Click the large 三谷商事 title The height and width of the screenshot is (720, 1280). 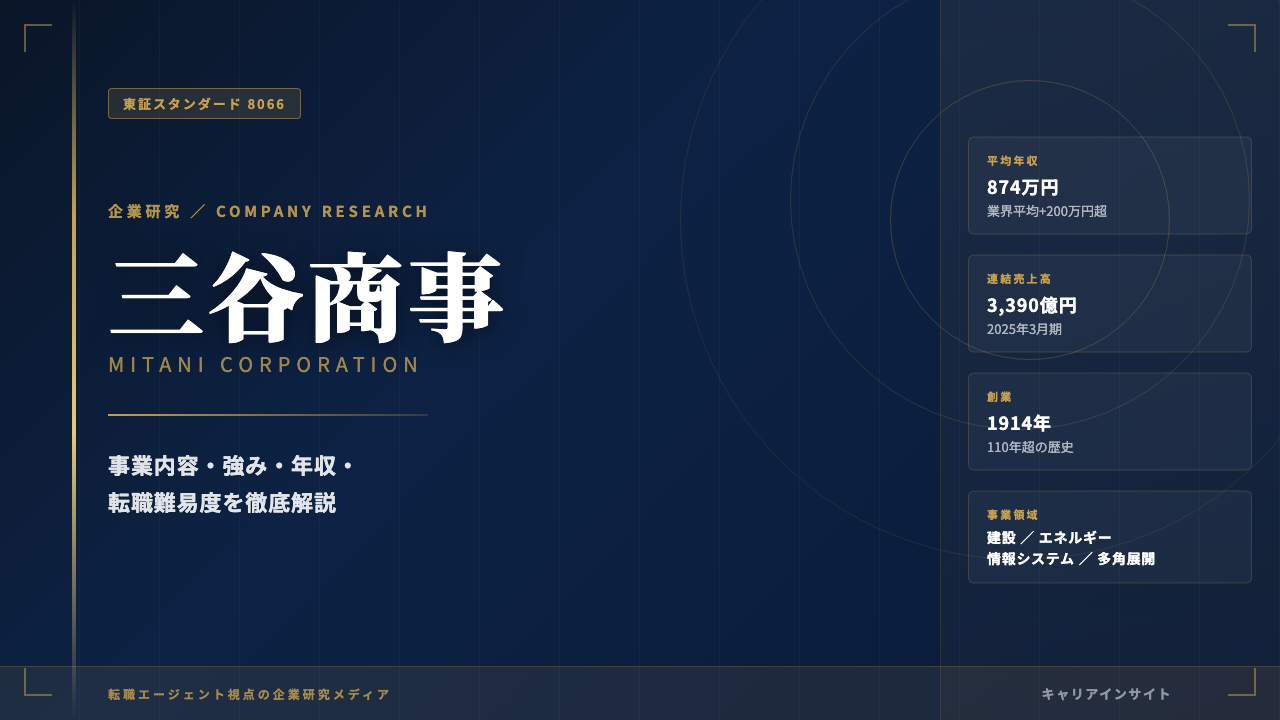pos(307,297)
